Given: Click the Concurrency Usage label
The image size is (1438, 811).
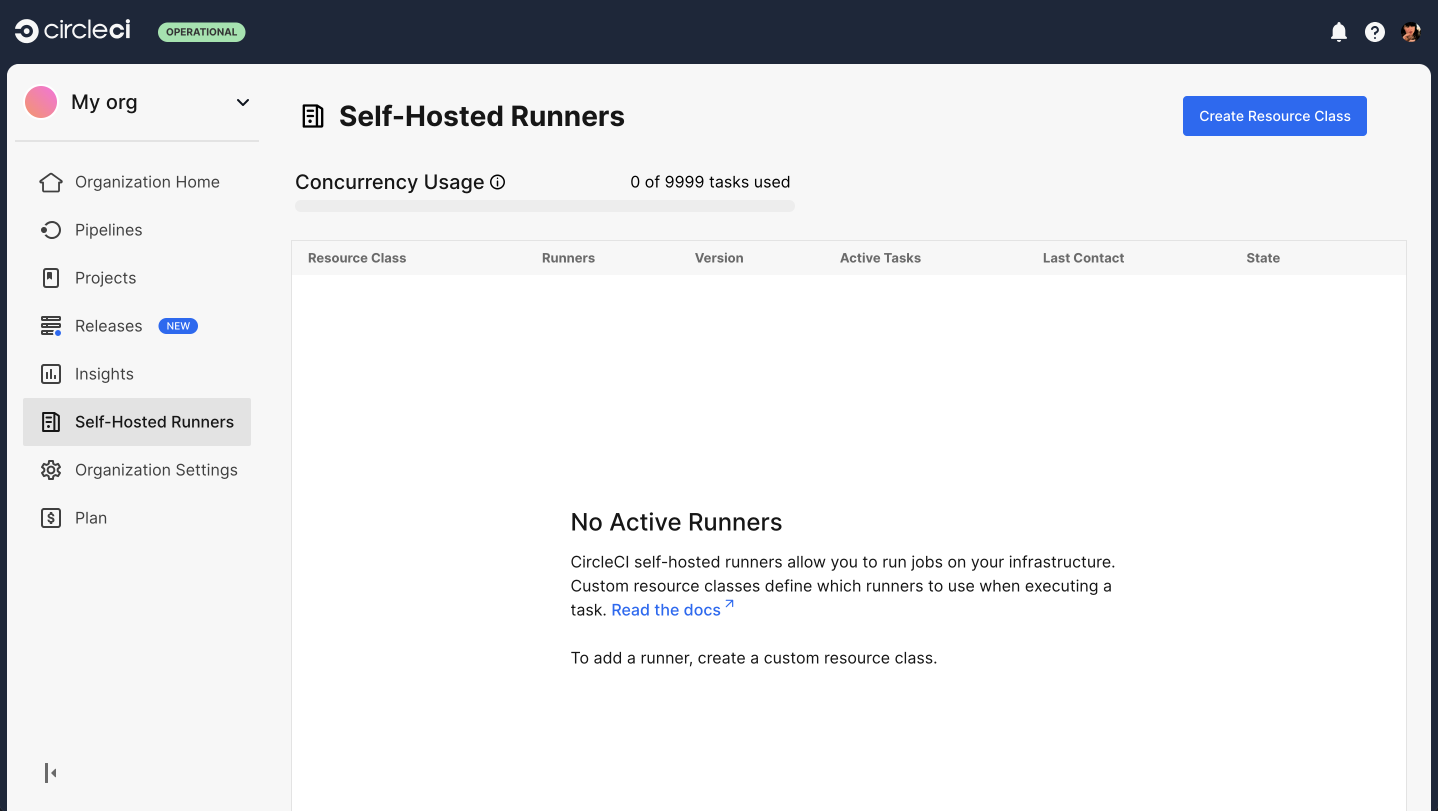Looking at the screenshot, I should [x=390, y=182].
